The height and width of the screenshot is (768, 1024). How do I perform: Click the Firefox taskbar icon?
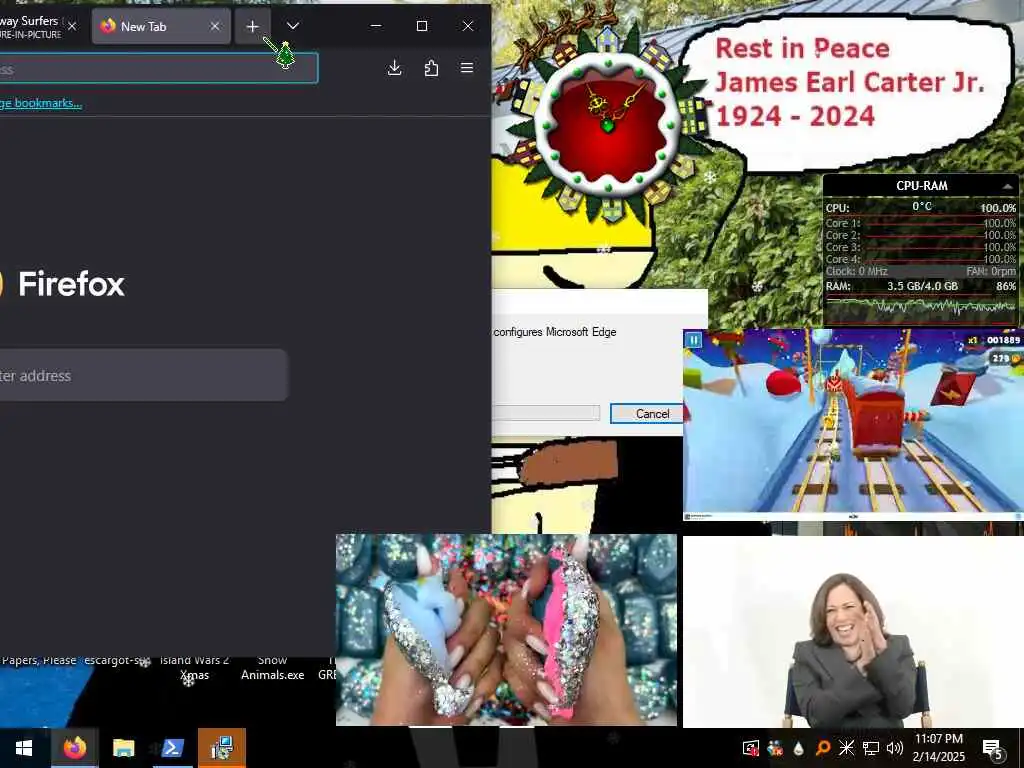[x=74, y=748]
